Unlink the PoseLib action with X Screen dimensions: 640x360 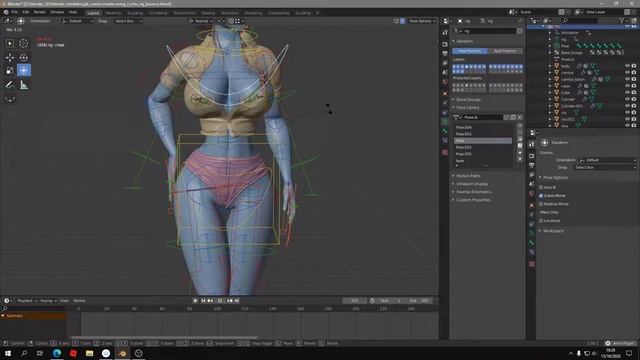(x=520, y=117)
